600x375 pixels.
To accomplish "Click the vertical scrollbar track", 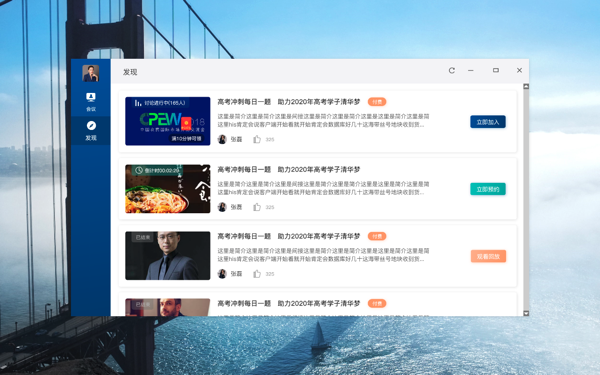I will [x=526, y=200].
